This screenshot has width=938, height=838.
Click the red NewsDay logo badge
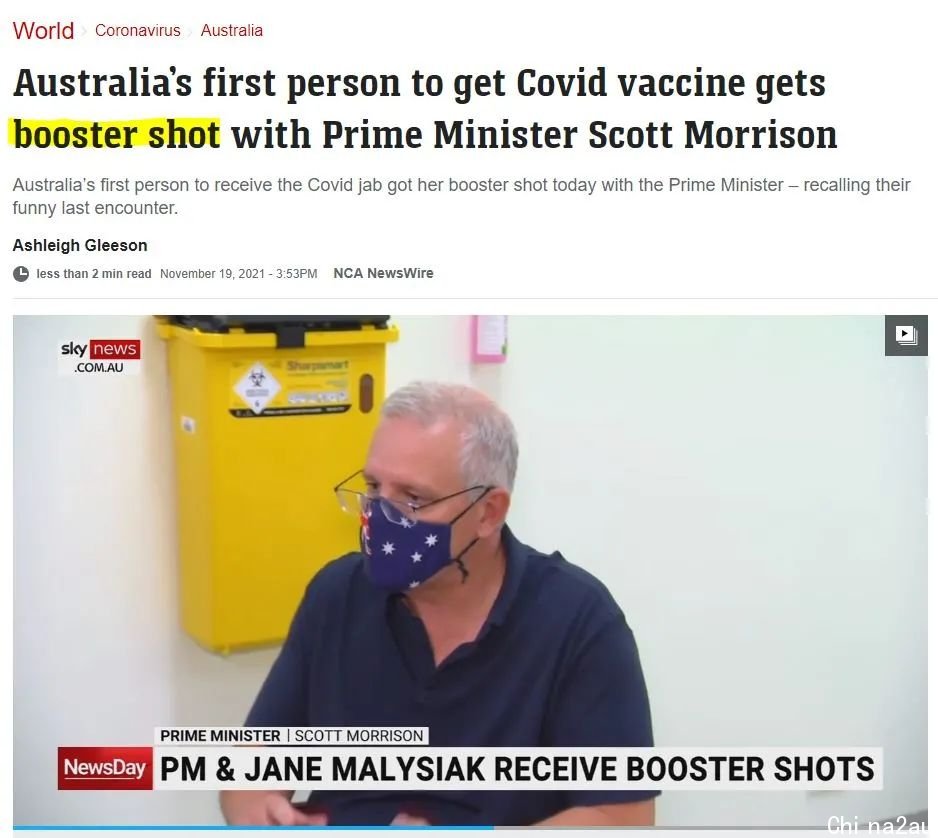[x=105, y=768]
